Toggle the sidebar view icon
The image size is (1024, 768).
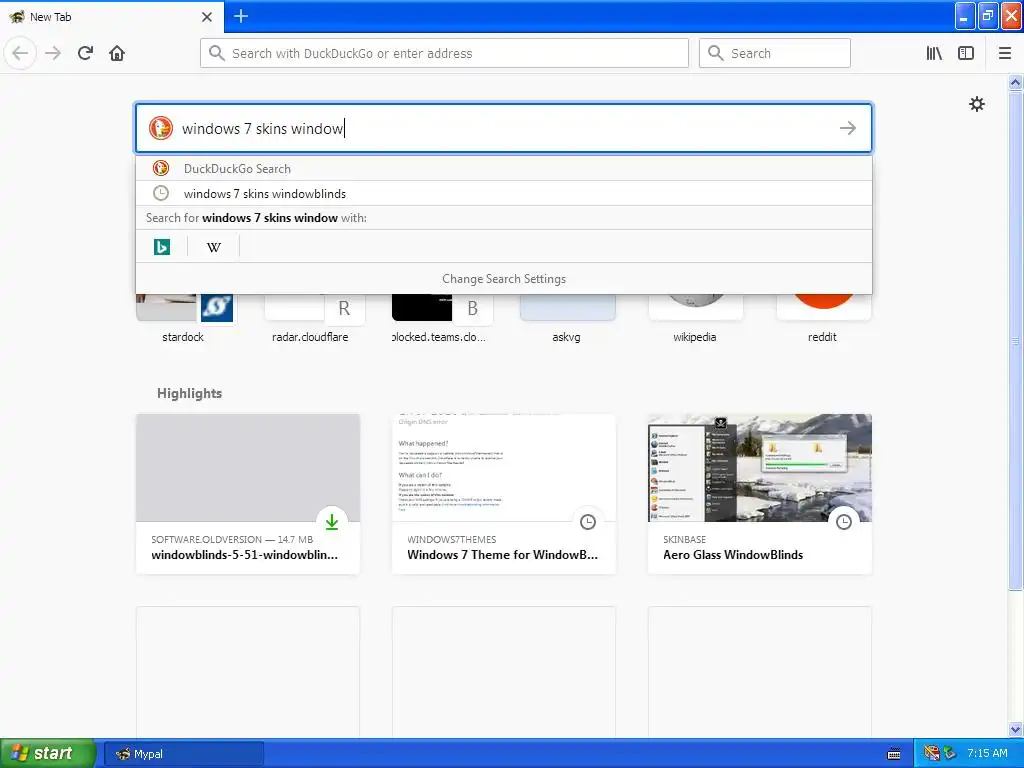966,54
